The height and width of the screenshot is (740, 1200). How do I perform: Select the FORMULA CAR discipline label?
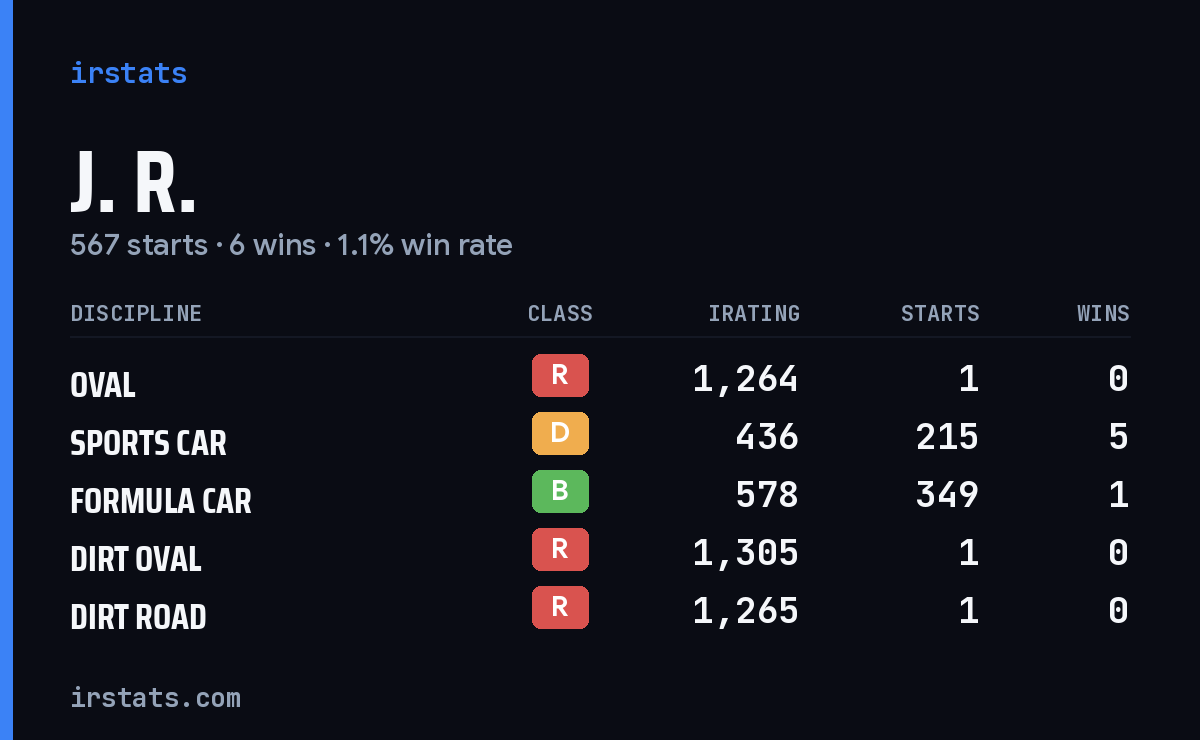pos(161,501)
